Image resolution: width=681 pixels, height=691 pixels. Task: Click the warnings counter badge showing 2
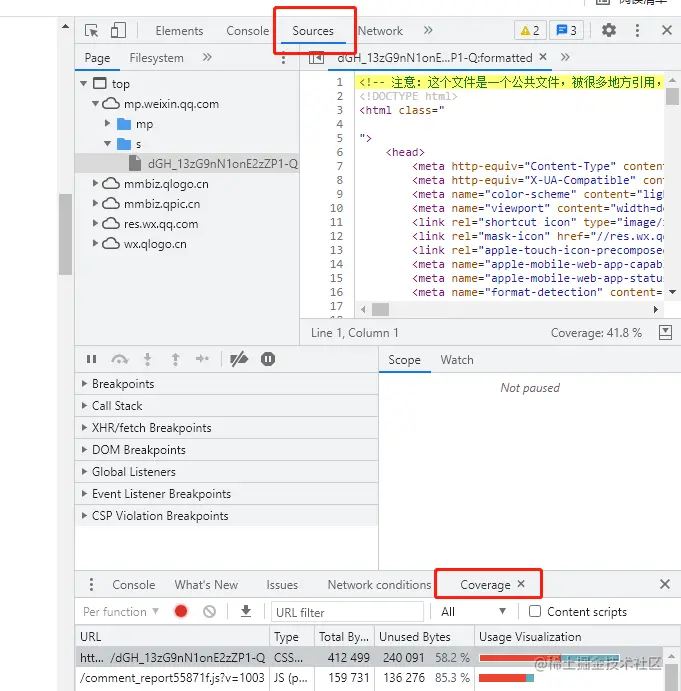(x=530, y=30)
